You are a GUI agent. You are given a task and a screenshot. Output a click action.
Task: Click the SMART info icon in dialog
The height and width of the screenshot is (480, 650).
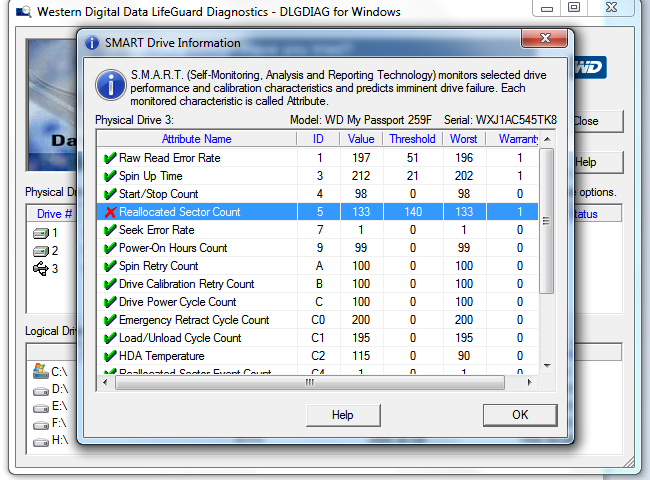coord(111,85)
